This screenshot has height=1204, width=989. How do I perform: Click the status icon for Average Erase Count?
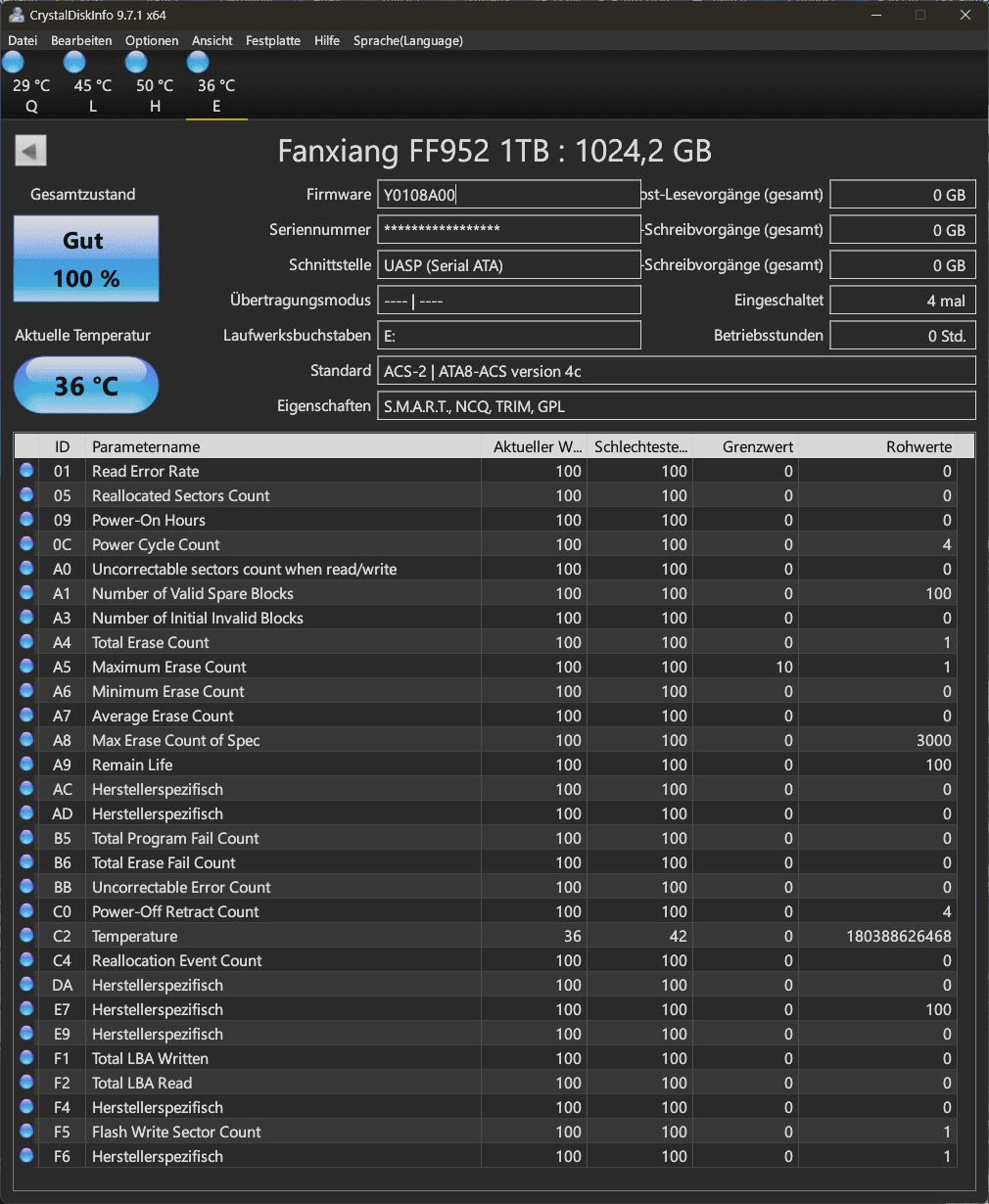click(26, 716)
